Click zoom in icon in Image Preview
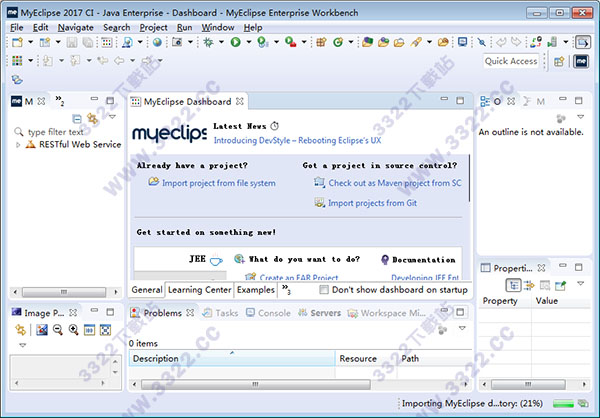 coord(73,330)
